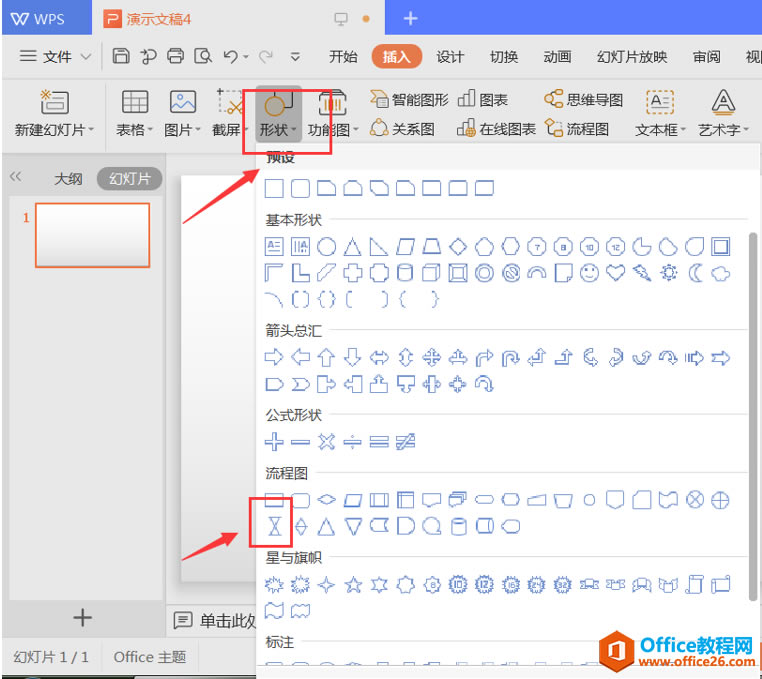Click the WPS home tab
Screen dimensions: 762x679
pos(47,18)
